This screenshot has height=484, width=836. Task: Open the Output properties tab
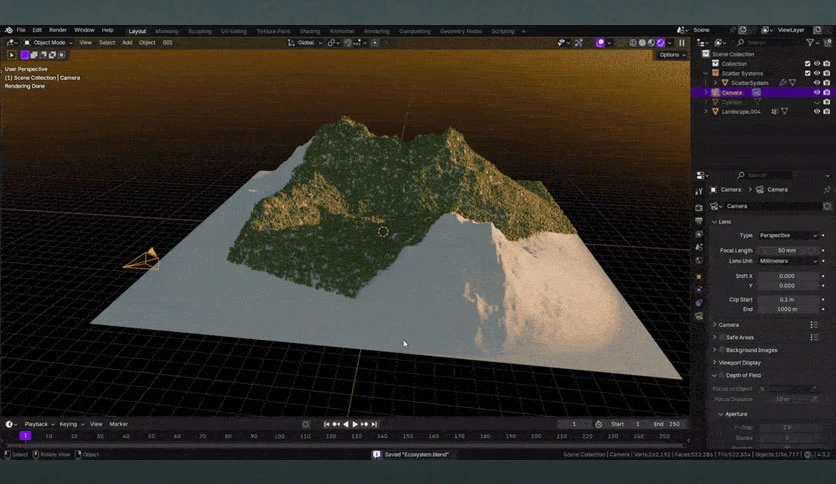click(x=699, y=221)
